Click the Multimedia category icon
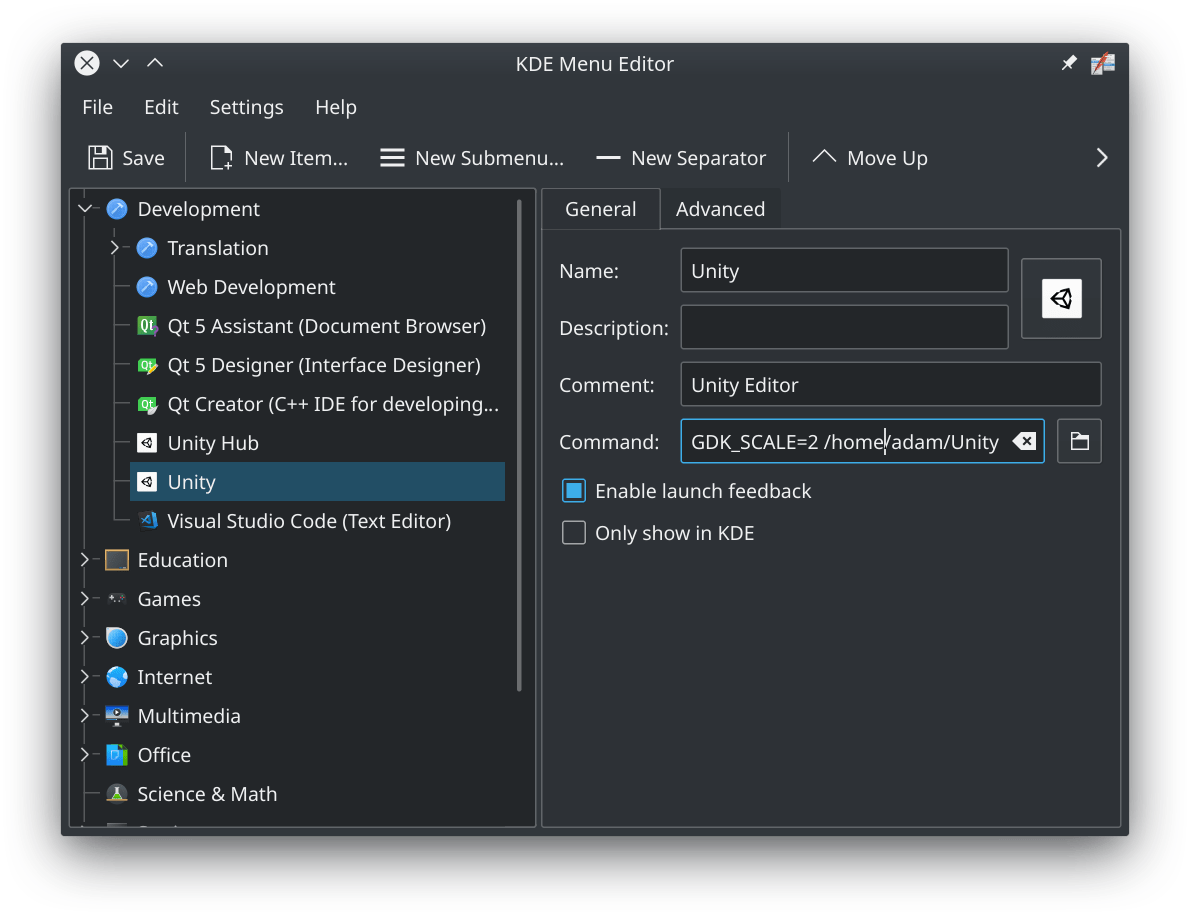This screenshot has height=915, width=1190. click(117, 715)
